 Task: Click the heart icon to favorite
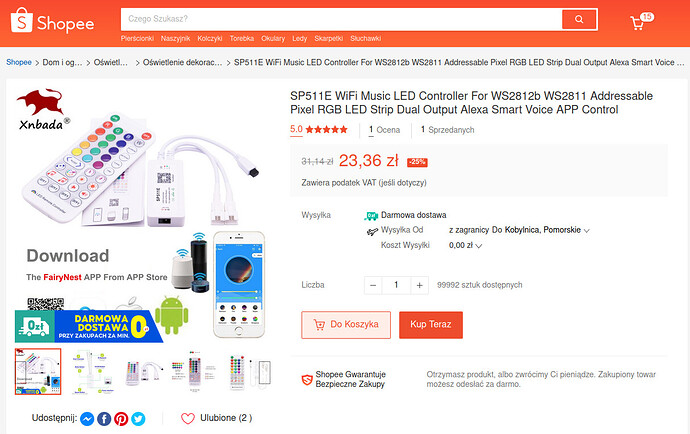188,419
